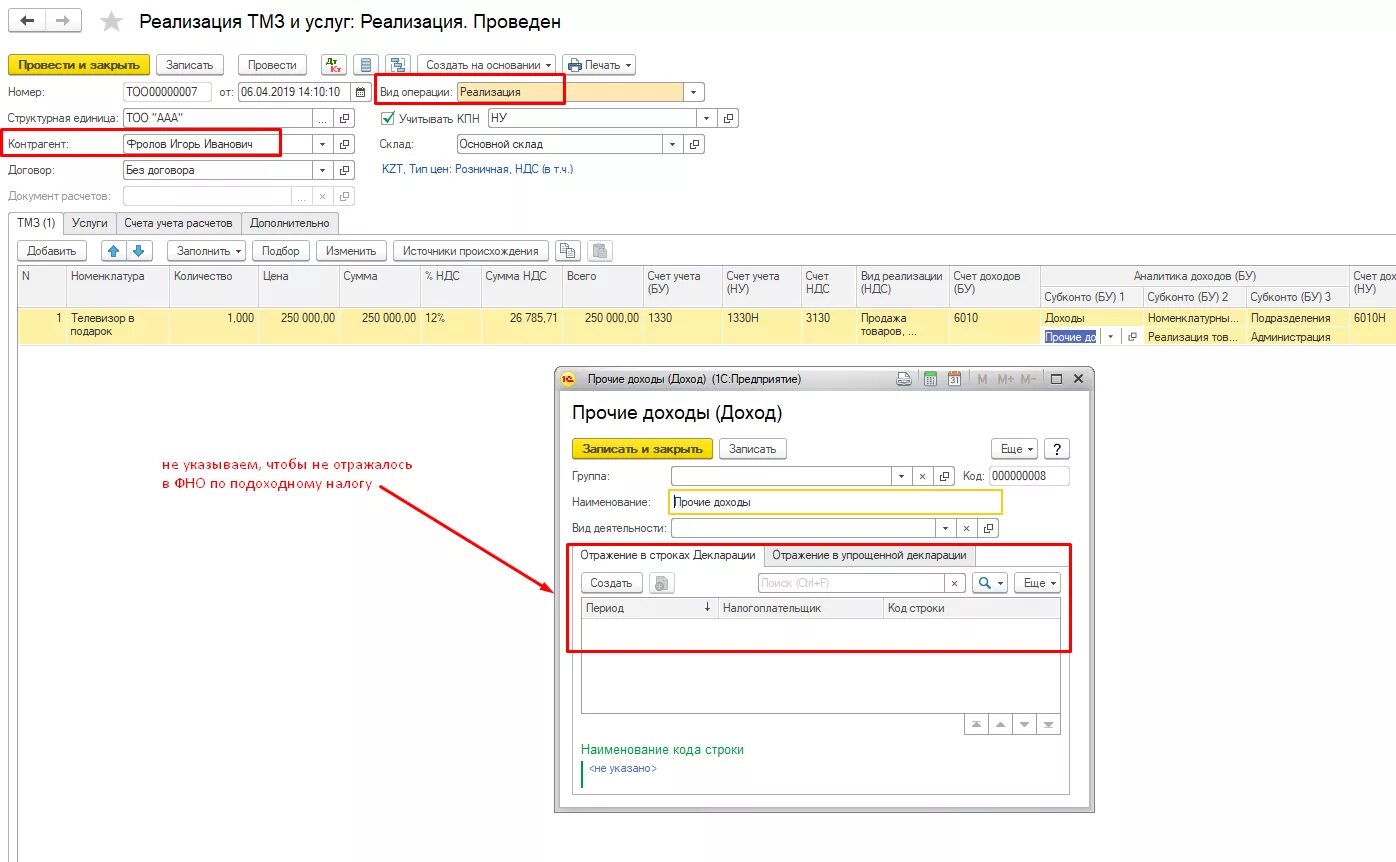Open help with the question mark button
The height and width of the screenshot is (862, 1396).
click(x=1057, y=449)
